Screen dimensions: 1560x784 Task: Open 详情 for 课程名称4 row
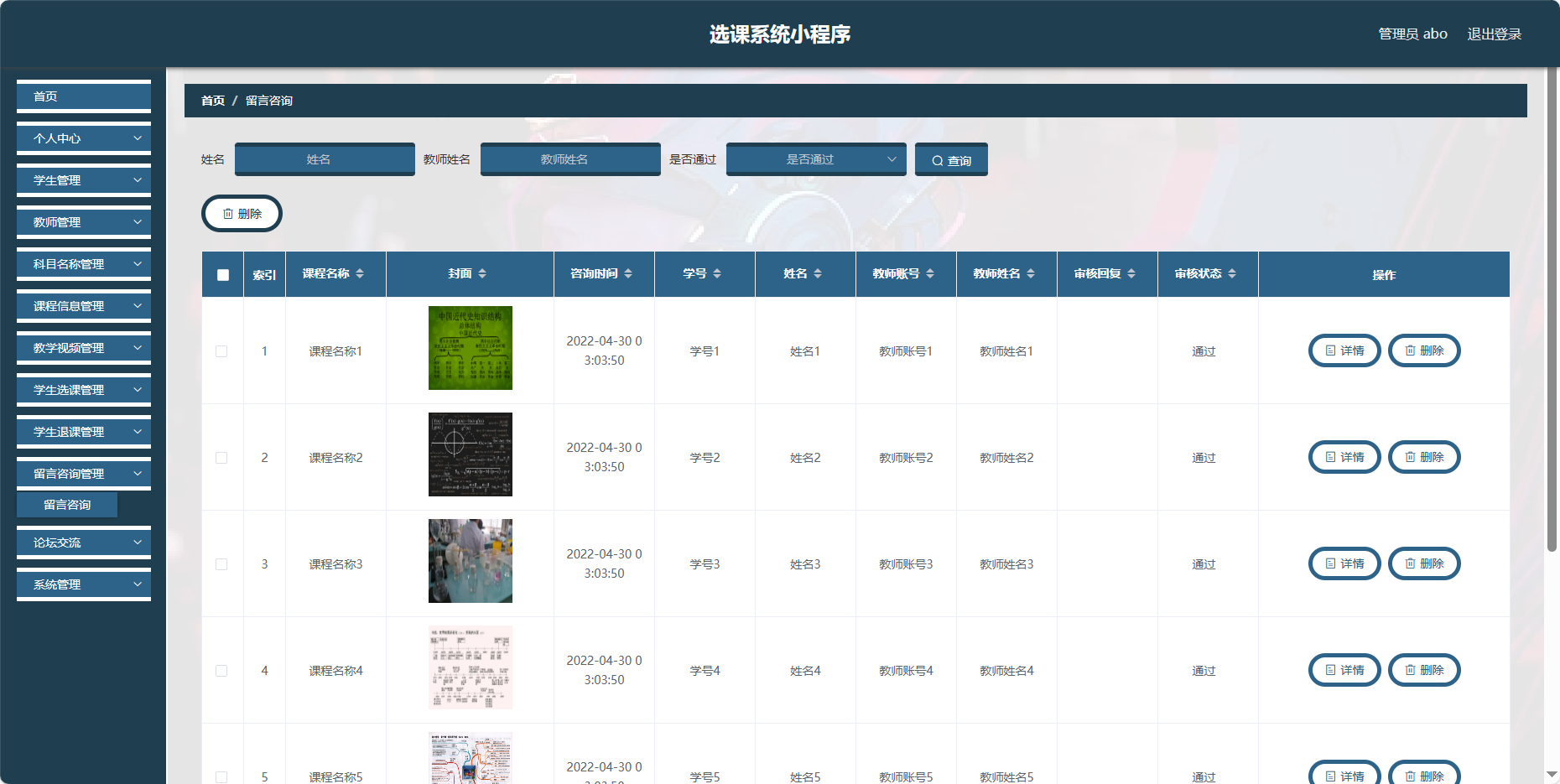[1344, 670]
